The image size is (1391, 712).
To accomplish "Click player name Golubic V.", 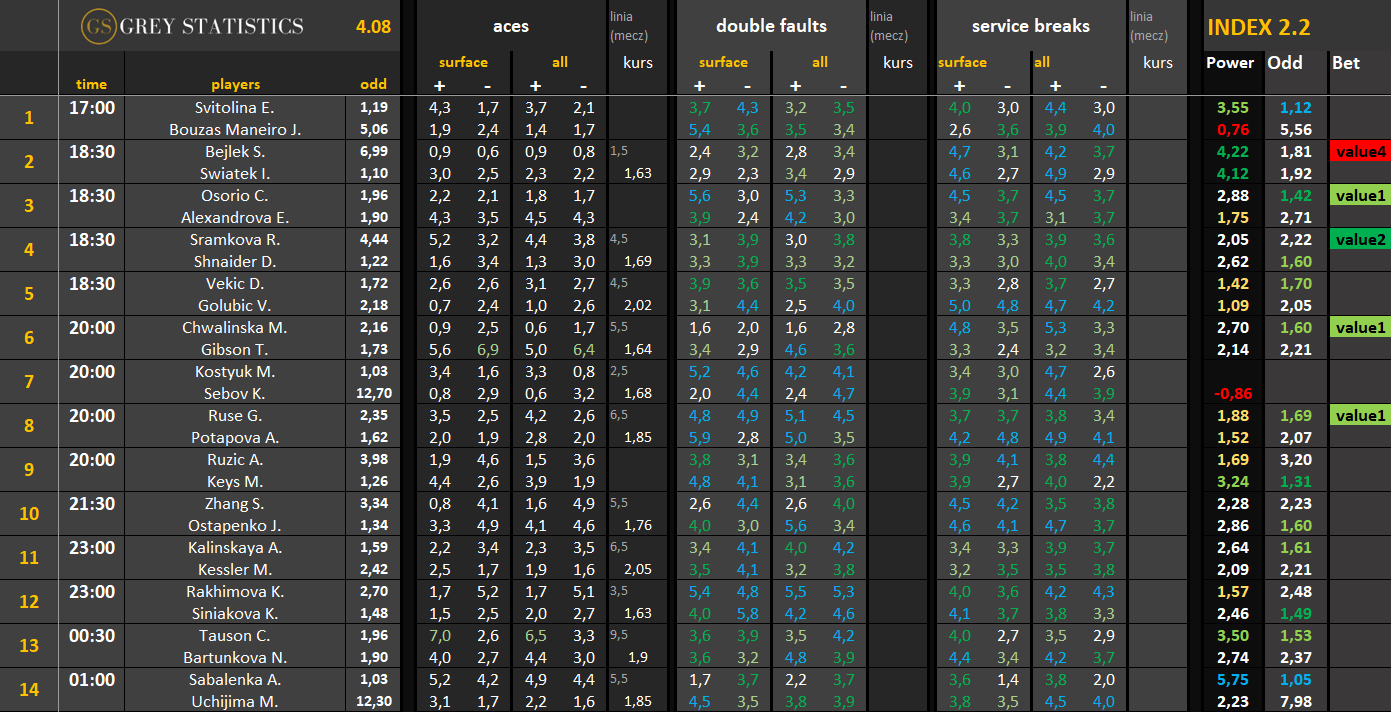I will coord(235,305).
